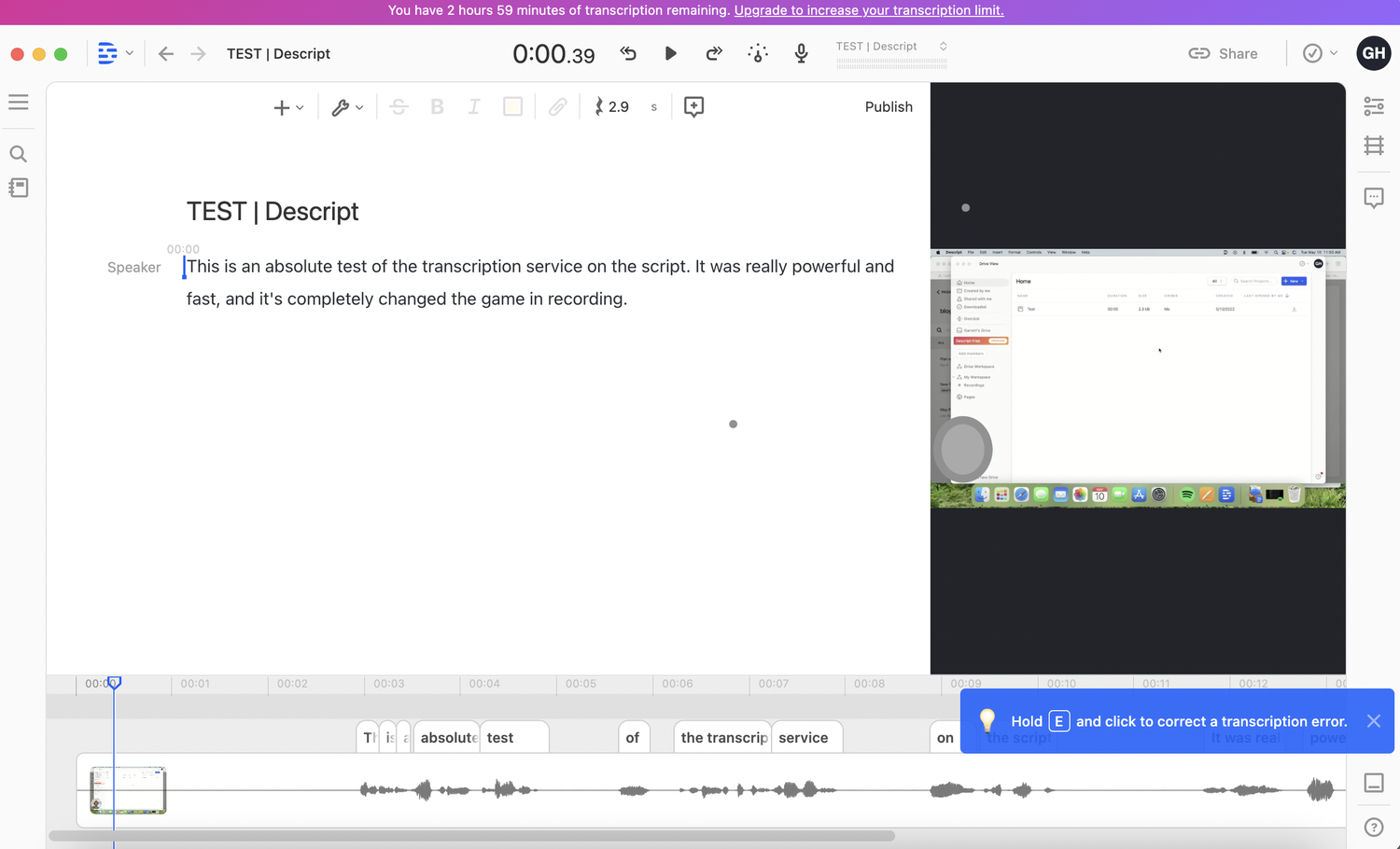The height and width of the screenshot is (849, 1400).
Task: Dismiss the transcription error tip
Action: click(x=1373, y=721)
